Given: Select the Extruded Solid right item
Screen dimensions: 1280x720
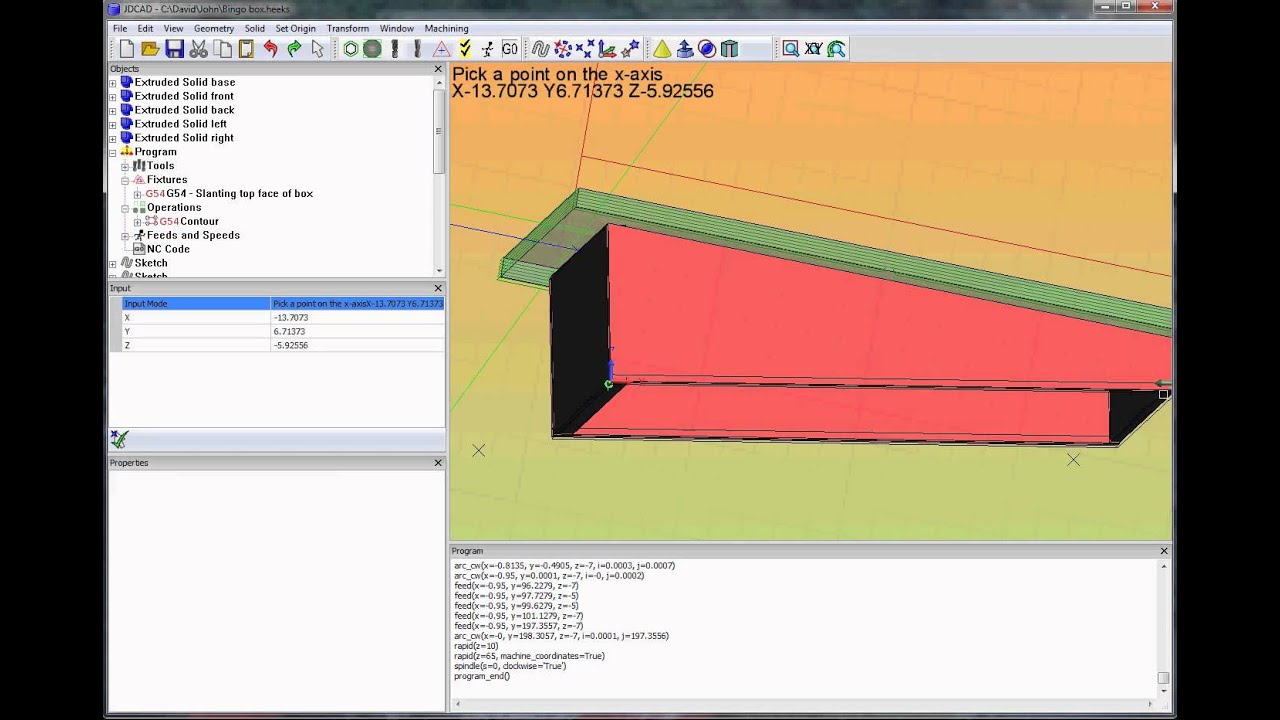Looking at the screenshot, I should pos(184,138).
